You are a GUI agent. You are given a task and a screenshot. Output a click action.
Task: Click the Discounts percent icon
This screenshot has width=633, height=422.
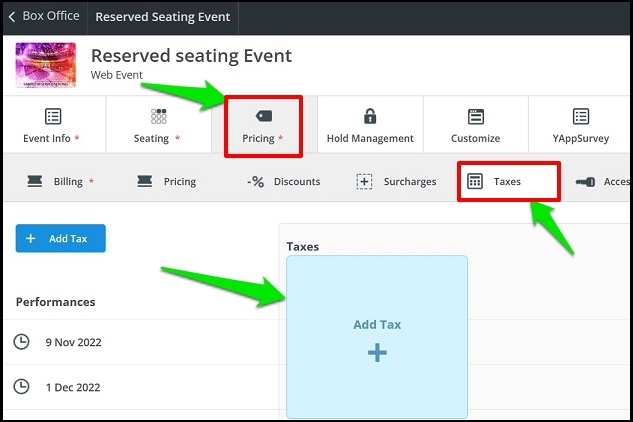point(256,182)
